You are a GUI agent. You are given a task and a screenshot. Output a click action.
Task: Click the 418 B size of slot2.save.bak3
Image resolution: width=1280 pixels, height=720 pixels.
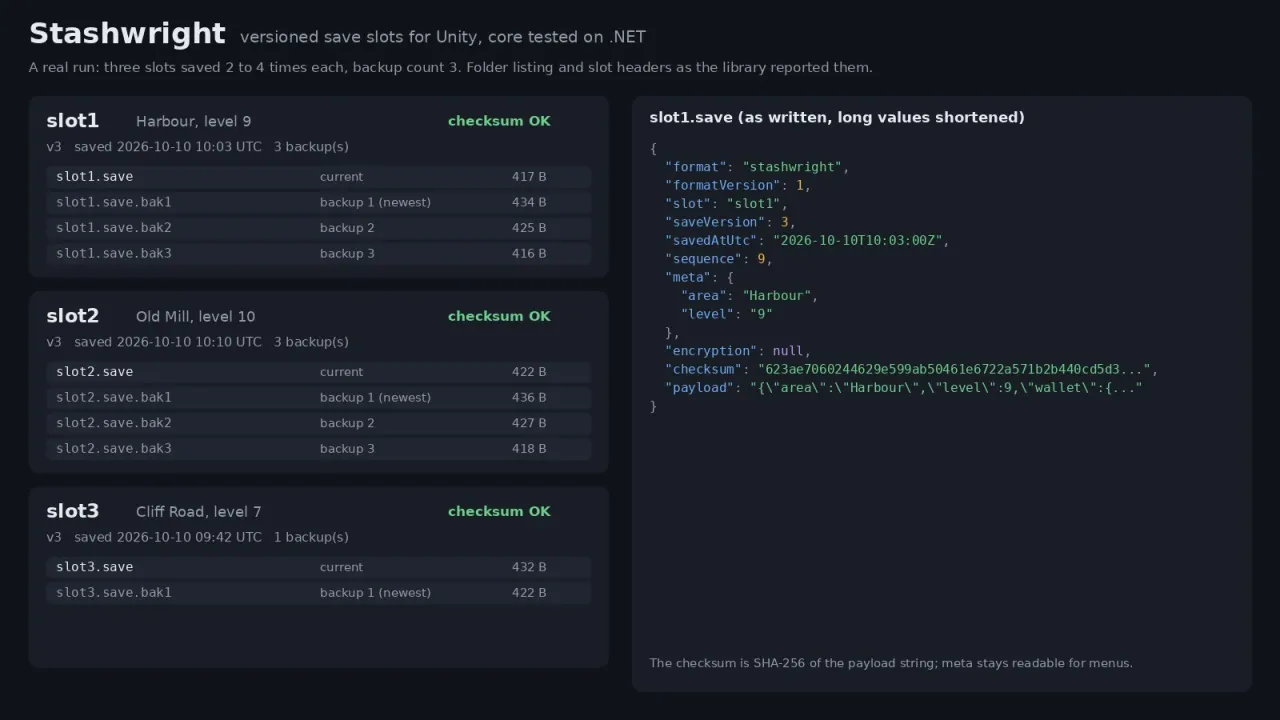[x=529, y=449]
